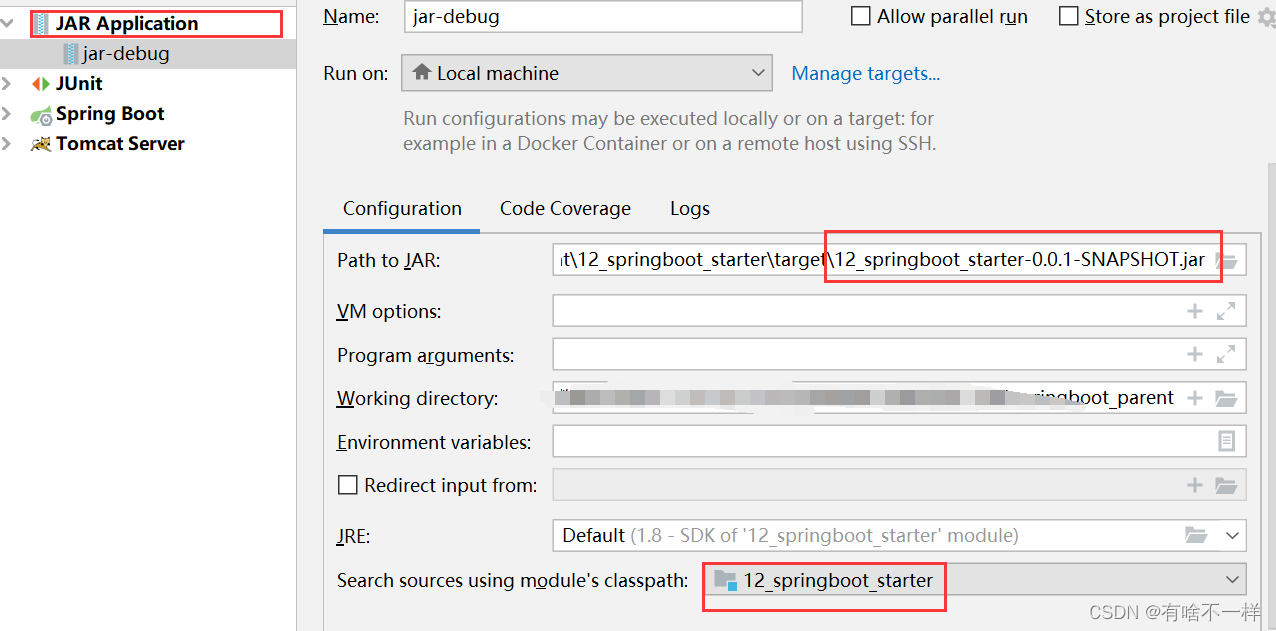The image size is (1276, 631).
Task: Click the Local machine house icon
Action: click(423, 72)
